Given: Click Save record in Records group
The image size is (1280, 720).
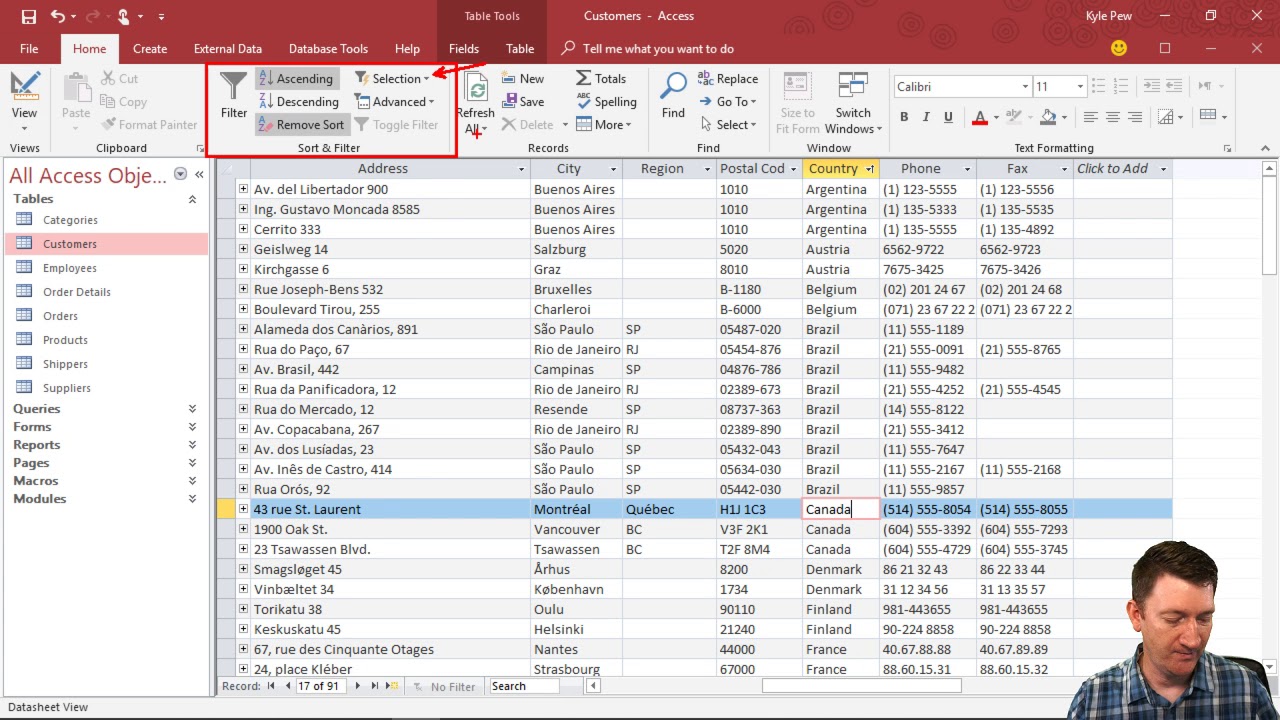Looking at the screenshot, I should (x=523, y=102).
